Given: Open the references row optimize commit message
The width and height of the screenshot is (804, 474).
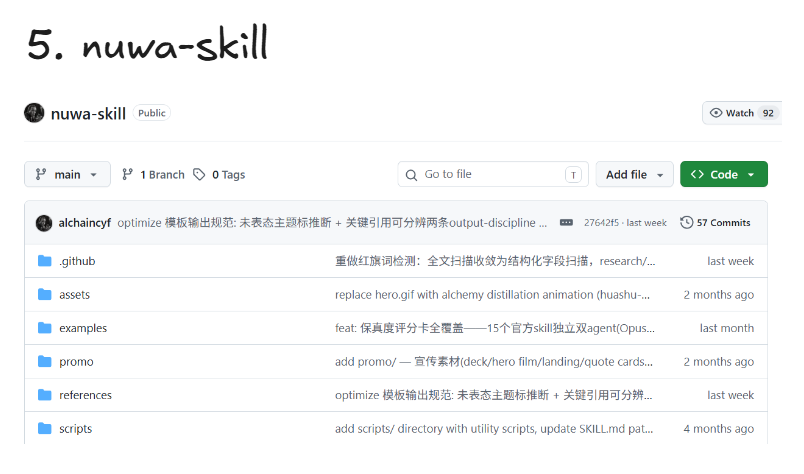Looking at the screenshot, I should (x=493, y=395).
